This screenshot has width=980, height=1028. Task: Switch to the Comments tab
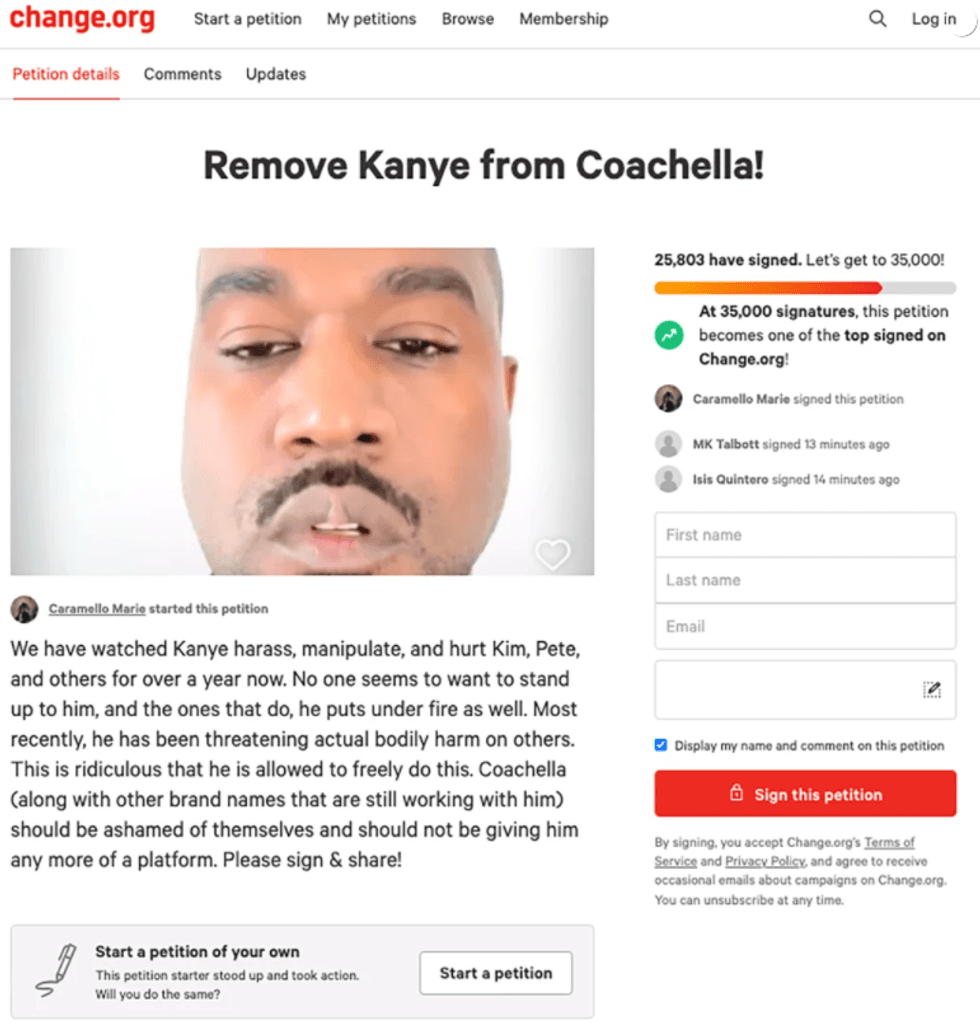click(x=182, y=74)
